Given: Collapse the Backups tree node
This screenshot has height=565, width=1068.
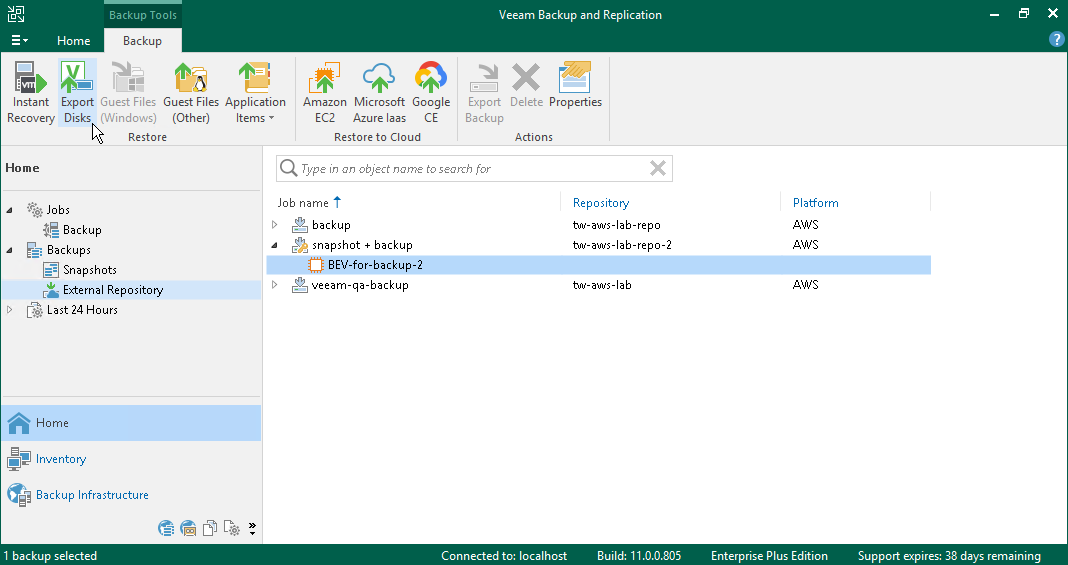Looking at the screenshot, I should [10, 251].
